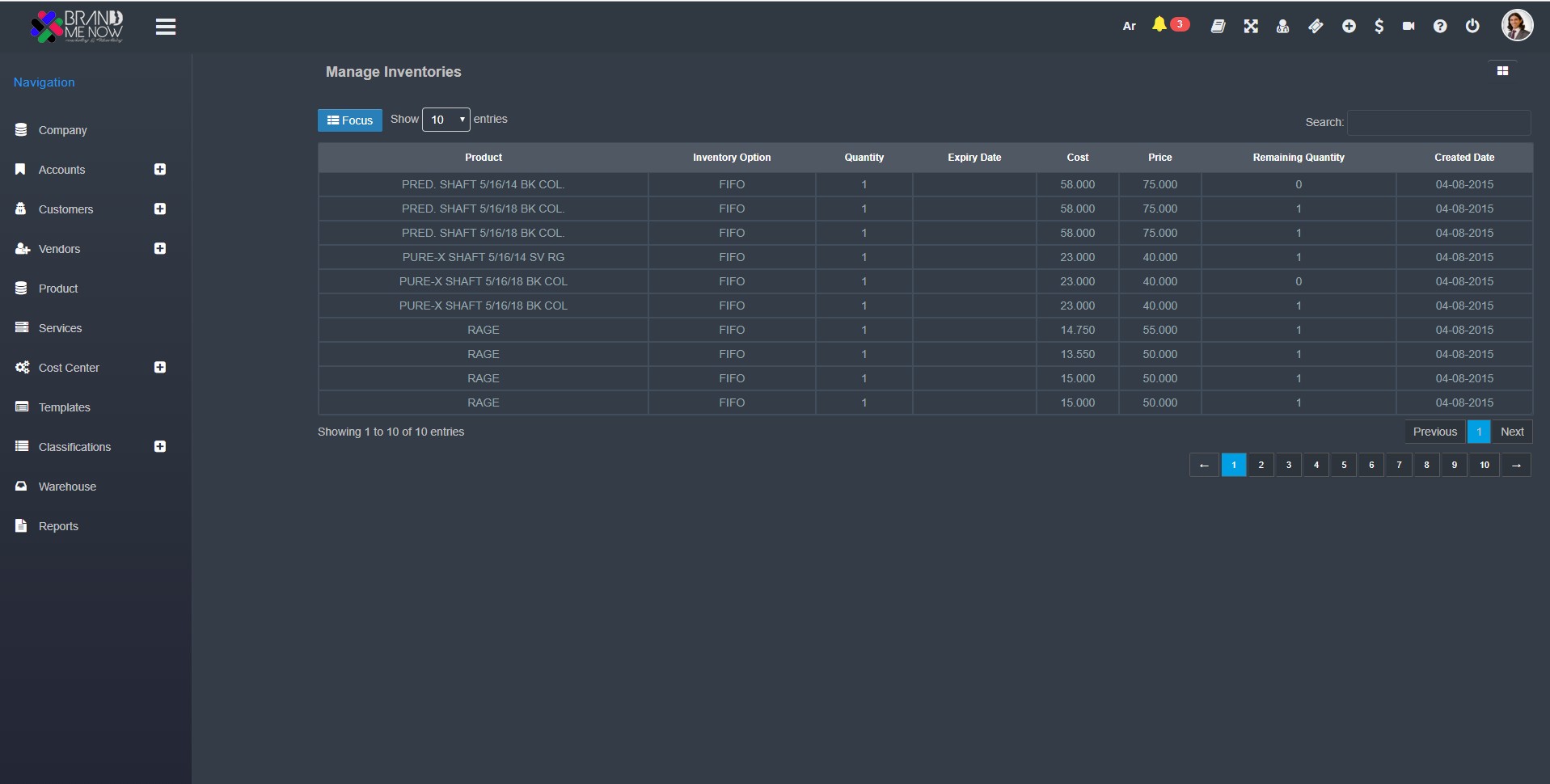Toggle the grid view icon
This screenshot has height=784, width=1550.
[1502, 71]
